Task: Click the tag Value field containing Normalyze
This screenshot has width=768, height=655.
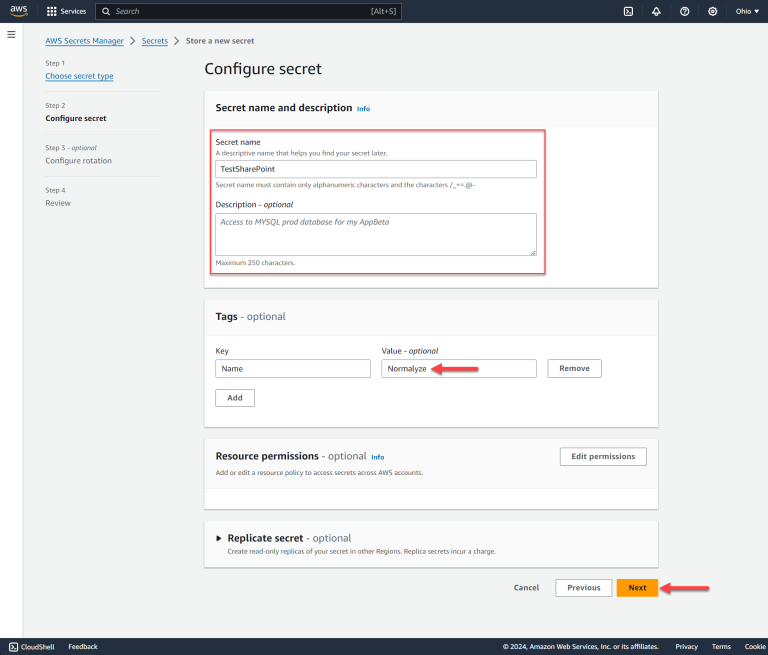Action: (458, 368)
